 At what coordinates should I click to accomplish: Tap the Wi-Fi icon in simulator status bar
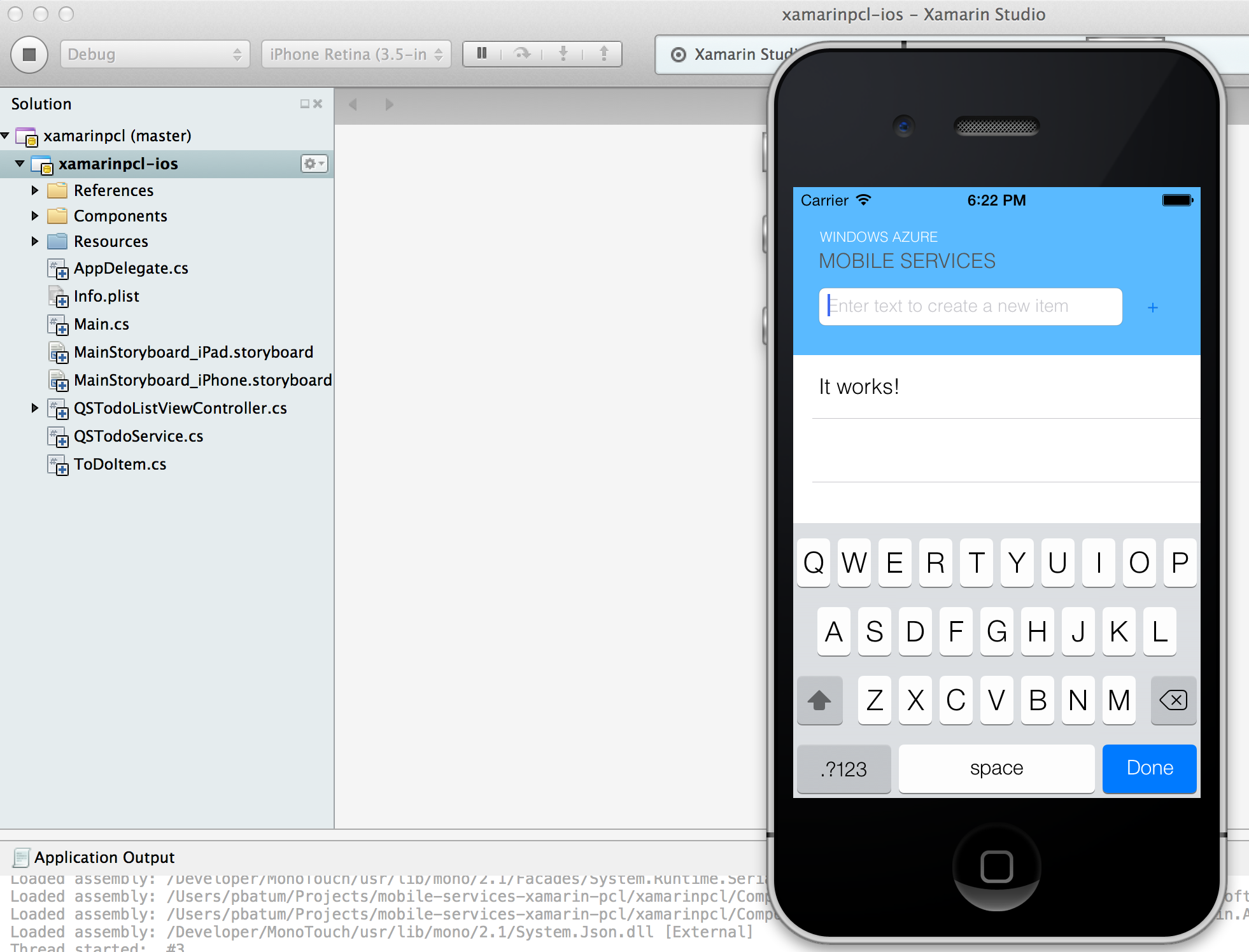(x=863, y=200)
